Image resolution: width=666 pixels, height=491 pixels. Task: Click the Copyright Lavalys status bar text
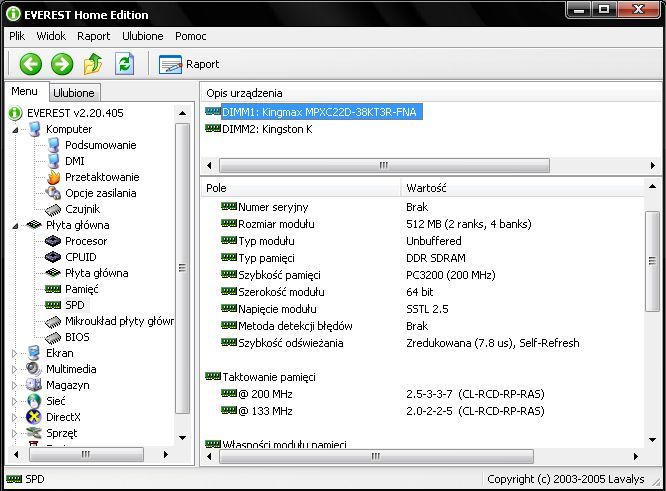pos(565,479)
